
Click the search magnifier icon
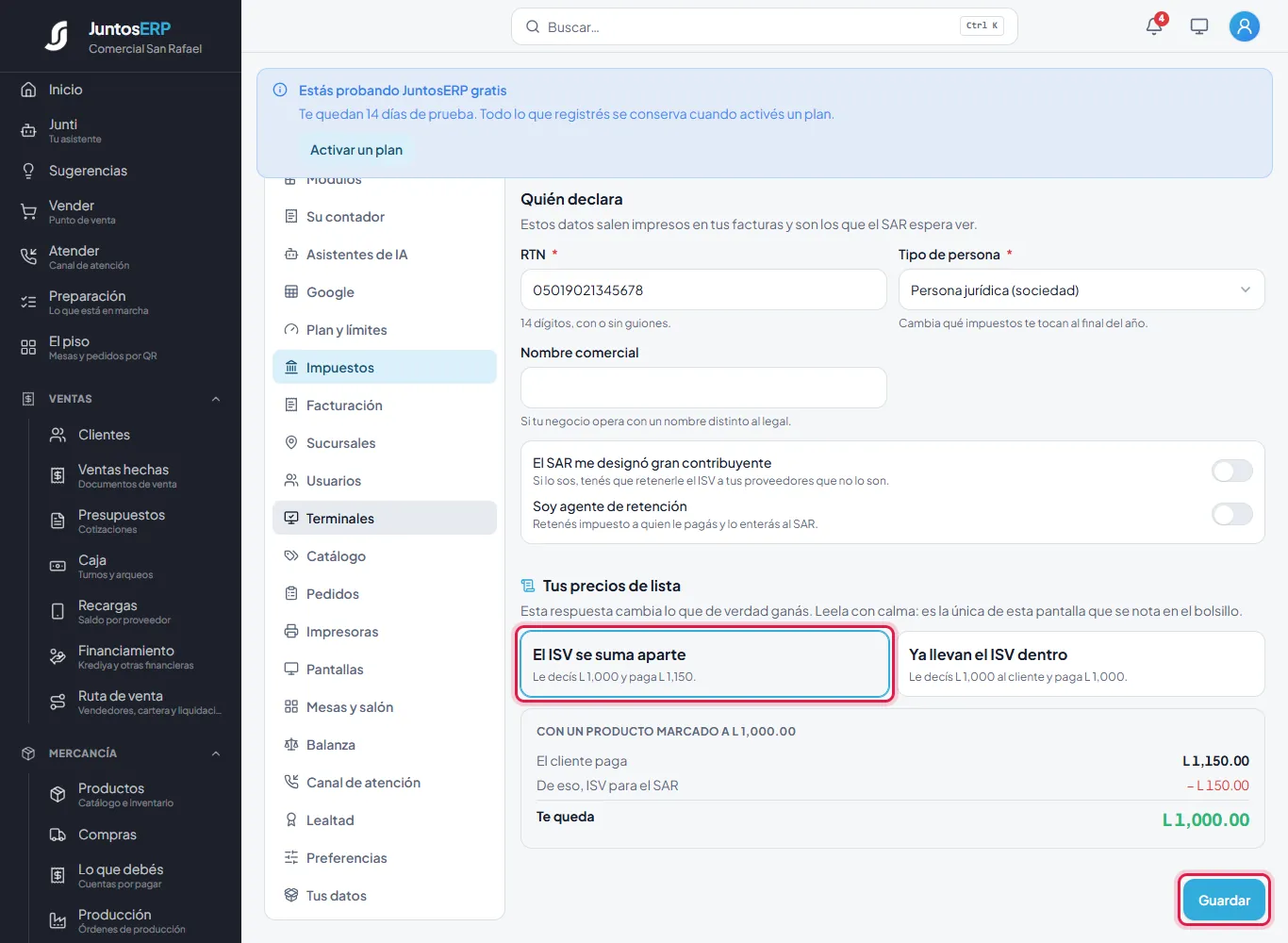click(x=533, y=26)
